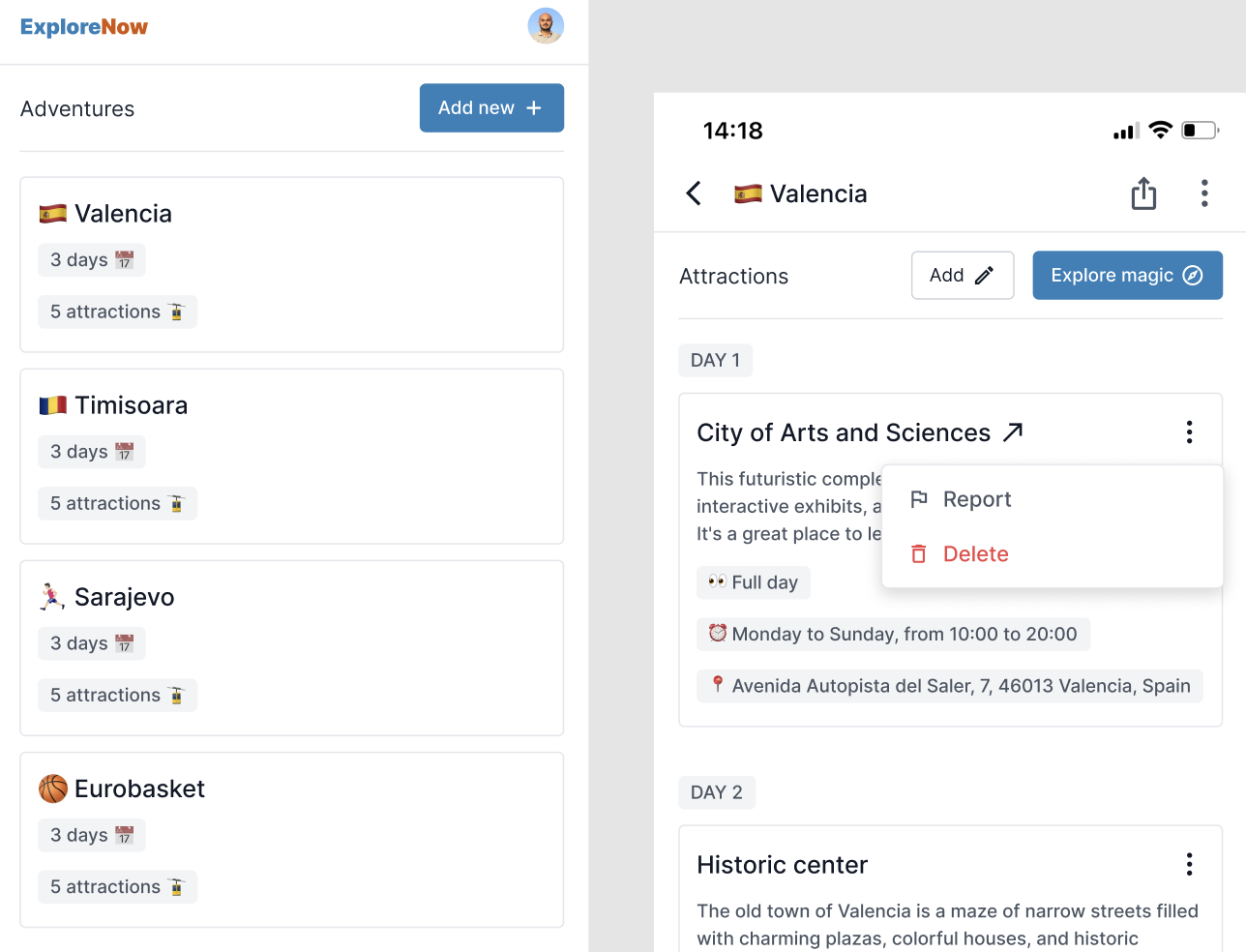The image size is (1246, 952).
Task: Click the Explore magic button
Action: tap(1127, 276)
